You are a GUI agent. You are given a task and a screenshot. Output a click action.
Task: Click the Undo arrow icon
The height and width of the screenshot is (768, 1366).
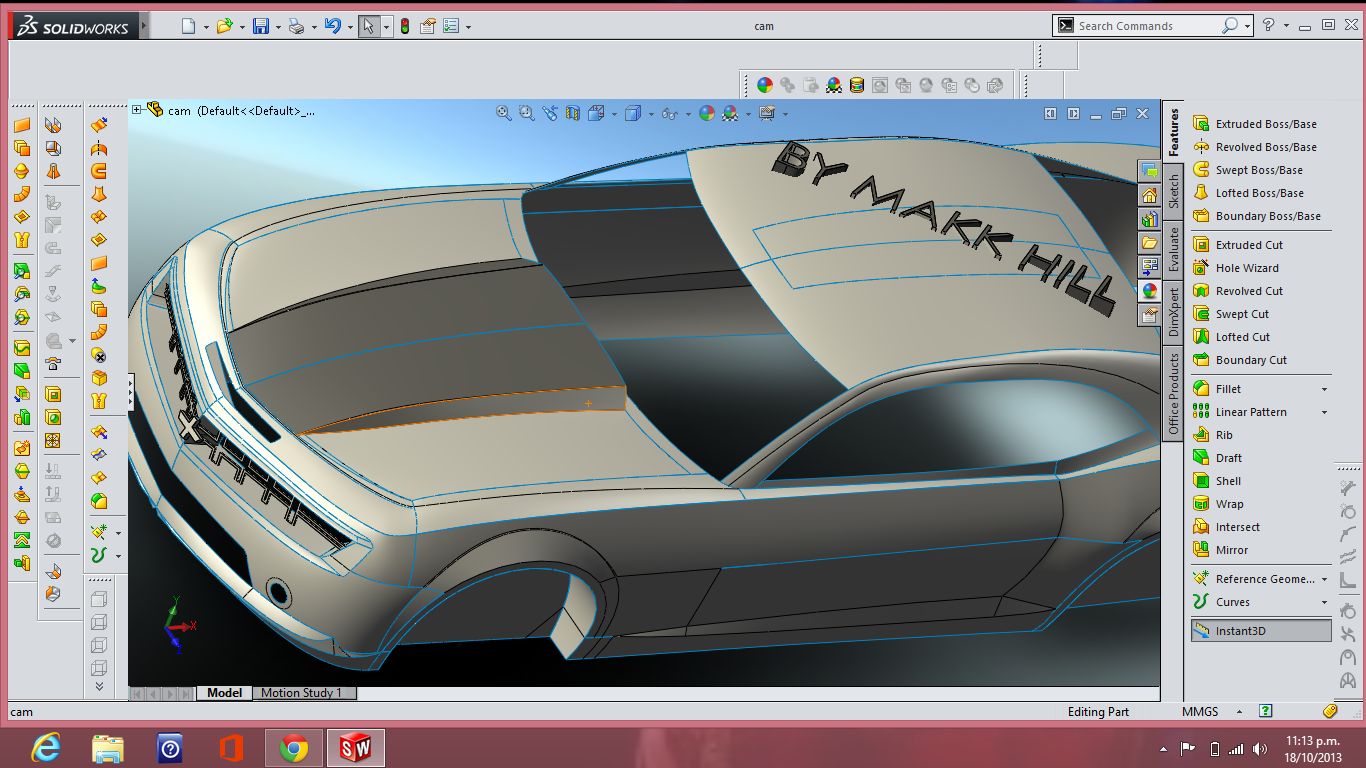click(x=333, y=27)
